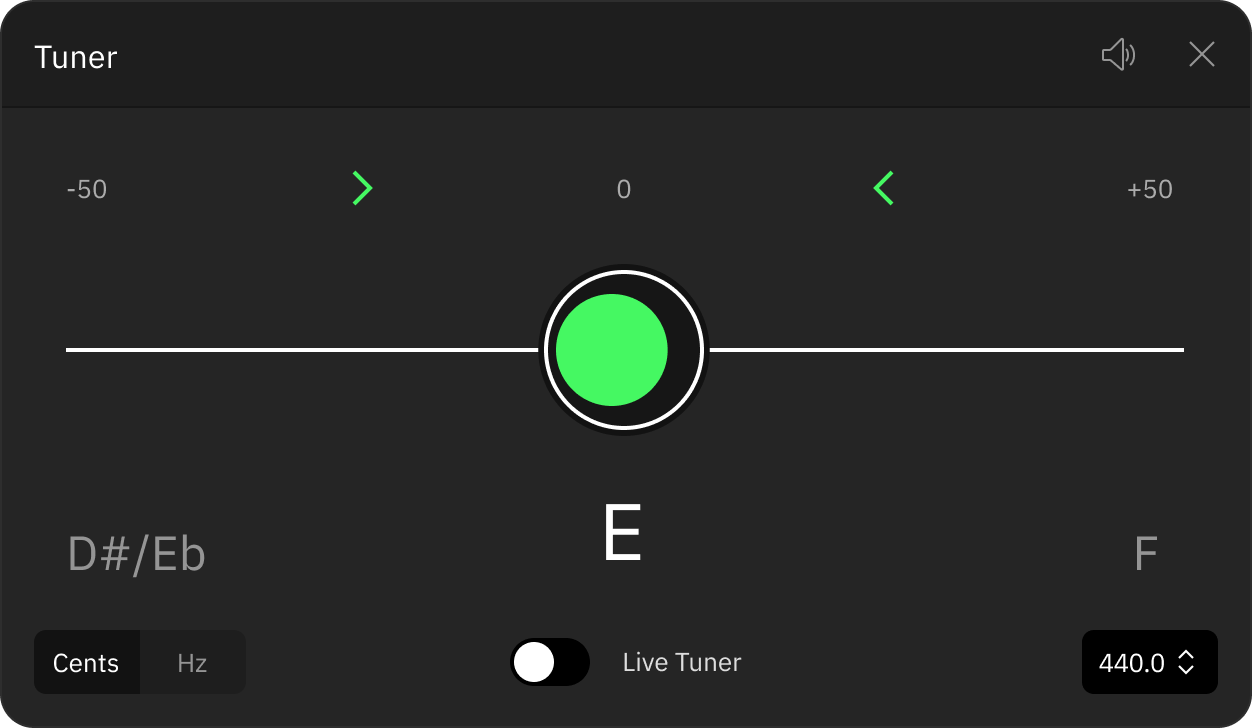1252x728 pixels.
Task: Click the green pitch indicator dot
Action: 611,350
